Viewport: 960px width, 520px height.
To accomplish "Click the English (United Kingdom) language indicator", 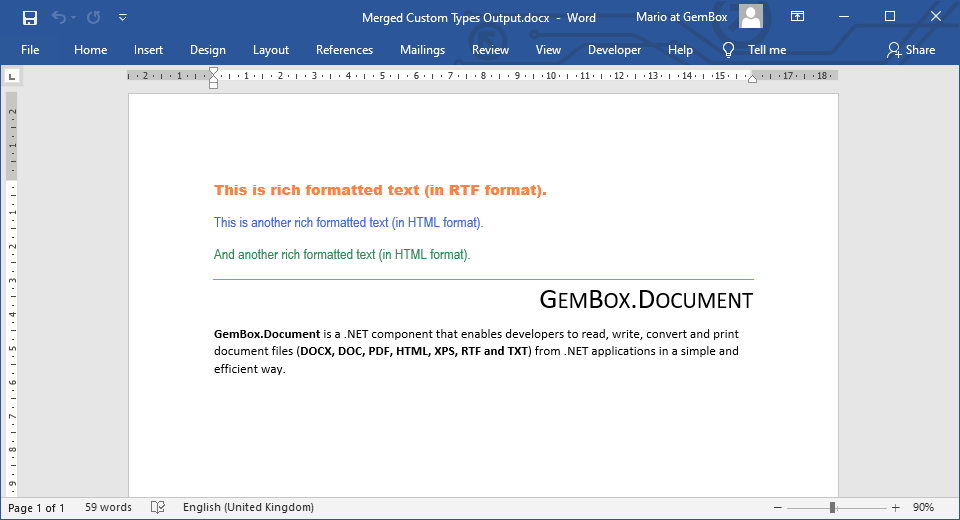I will point(248,508).
